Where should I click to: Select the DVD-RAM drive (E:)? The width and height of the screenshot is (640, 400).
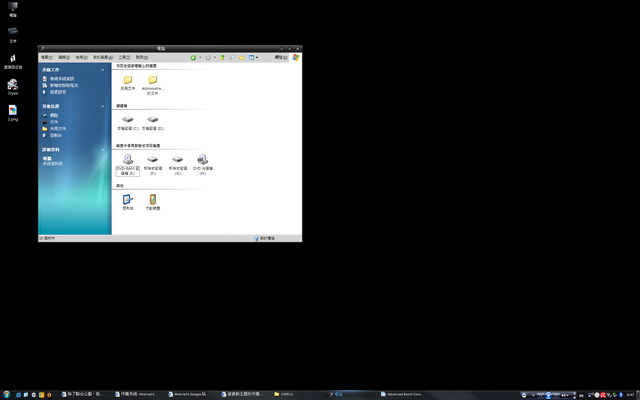coord(128,165)
